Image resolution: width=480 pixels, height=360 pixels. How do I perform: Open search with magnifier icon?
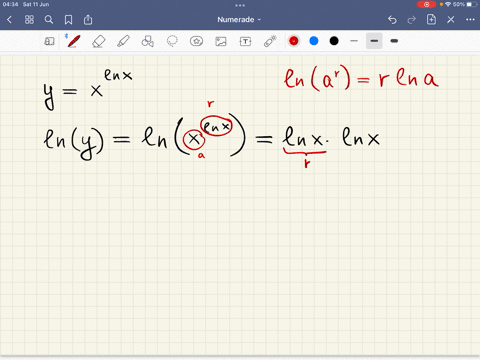[x=49, y=20]
